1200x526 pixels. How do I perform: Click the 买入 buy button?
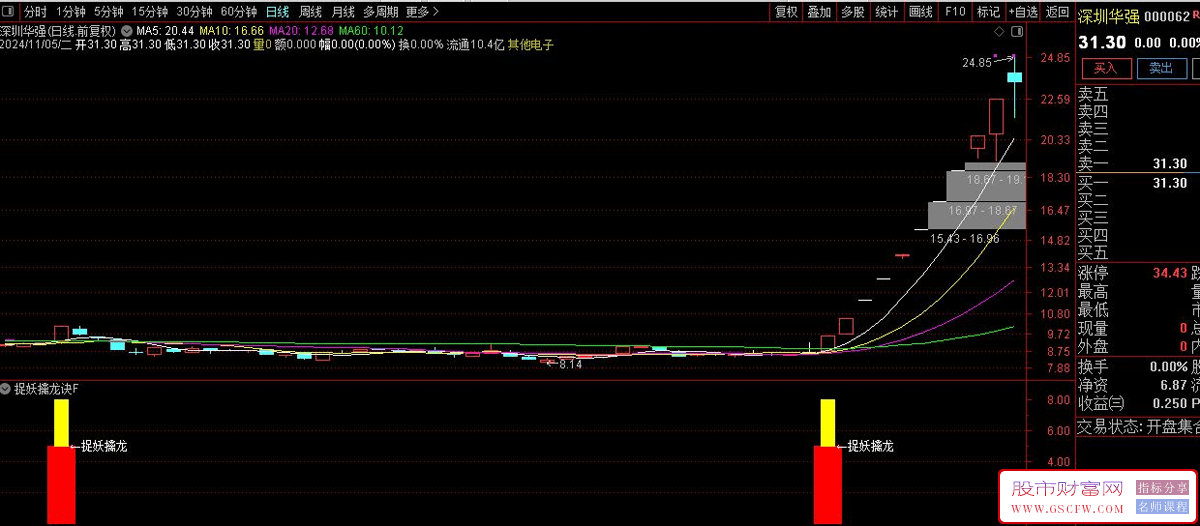1105,68
